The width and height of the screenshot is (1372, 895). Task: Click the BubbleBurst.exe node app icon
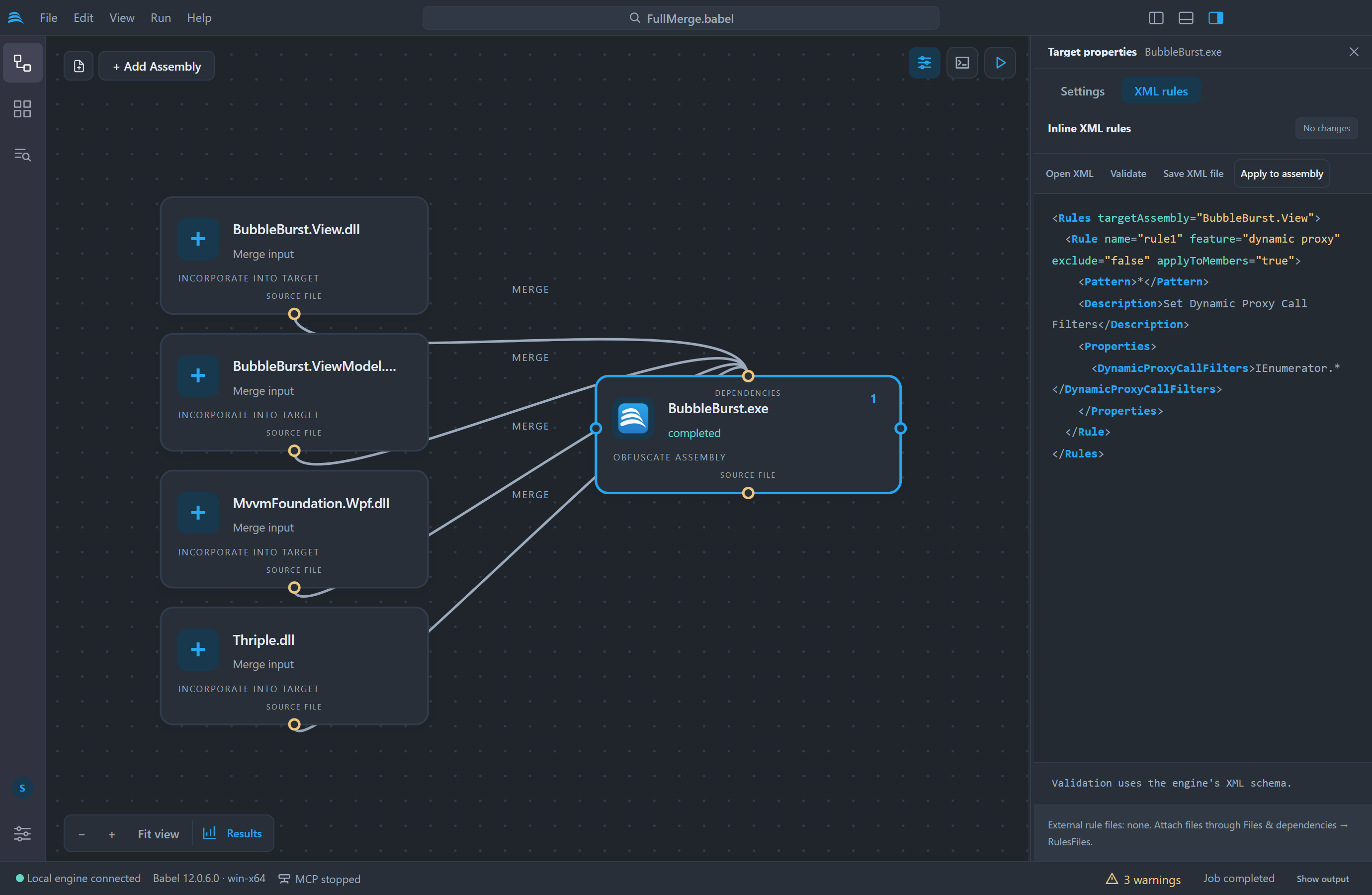[x=633, y=418]
